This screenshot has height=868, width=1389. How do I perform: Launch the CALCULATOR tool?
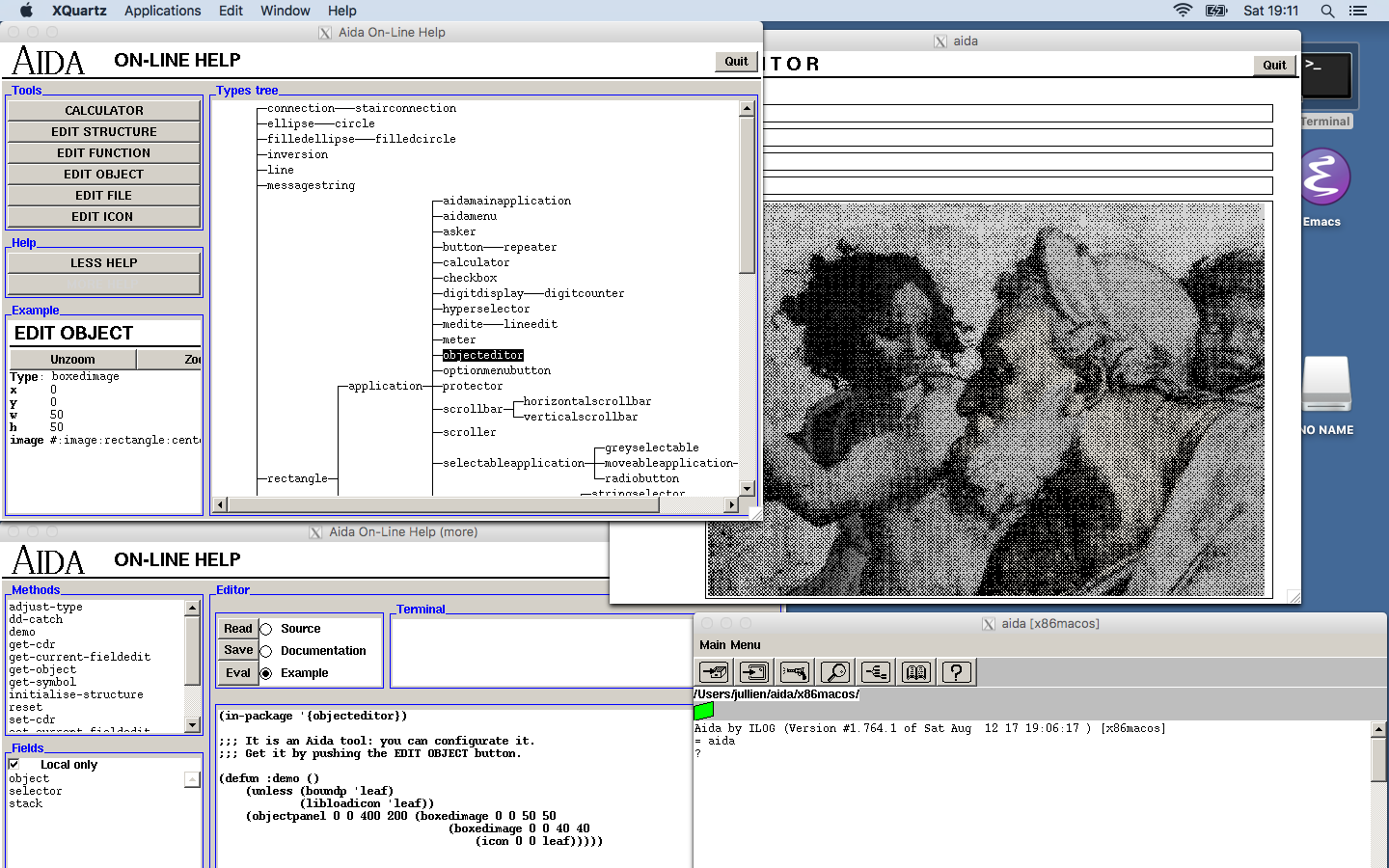click(104, 111)
